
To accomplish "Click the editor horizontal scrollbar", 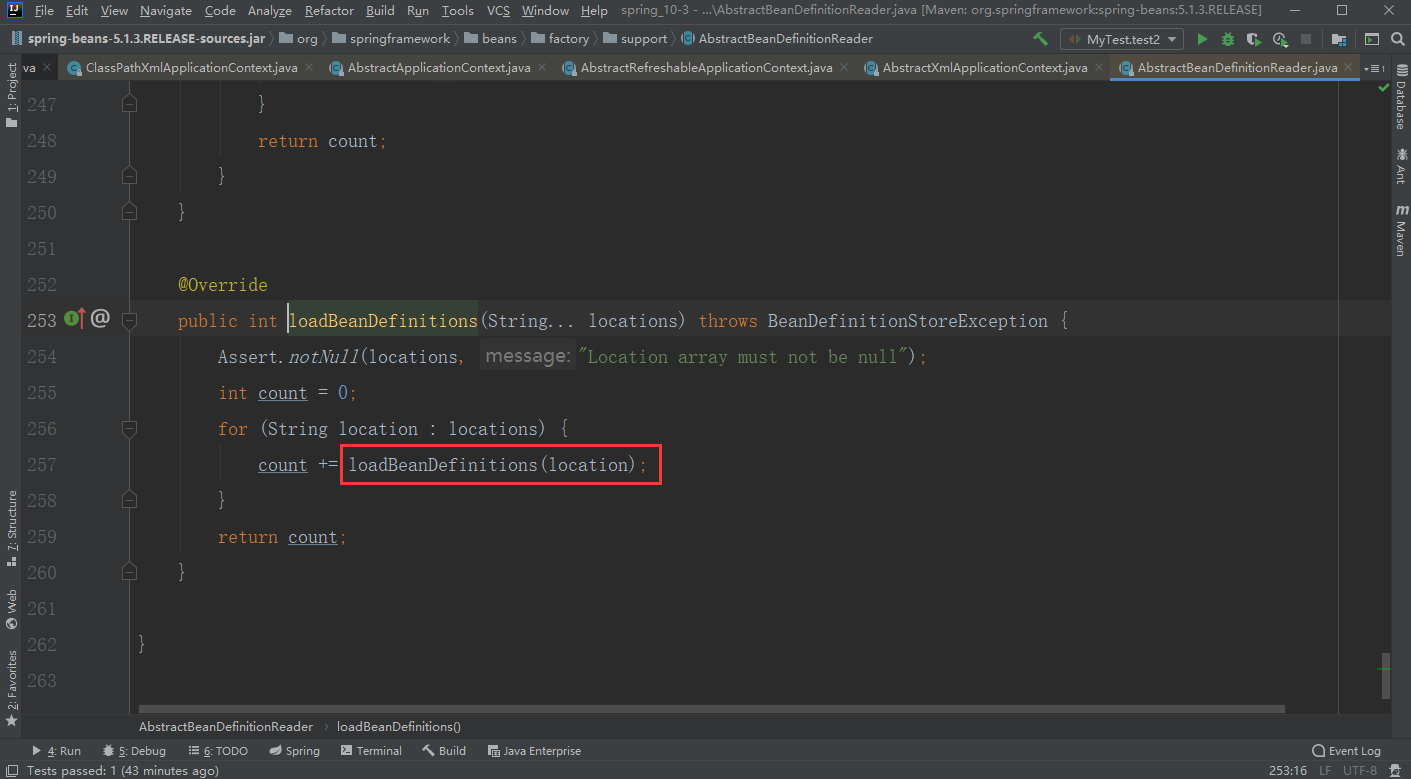I will pyautogui.click(x=710, y=709).
